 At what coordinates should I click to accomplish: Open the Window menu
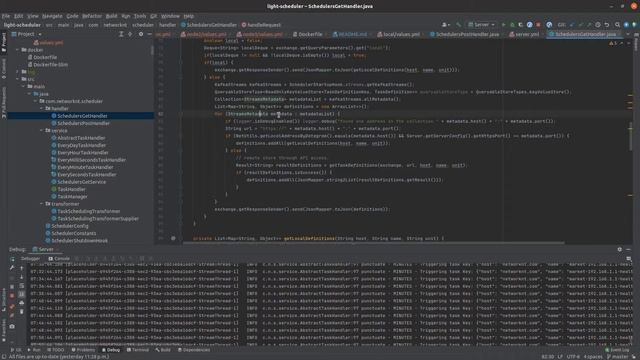[x=170, y=16]
